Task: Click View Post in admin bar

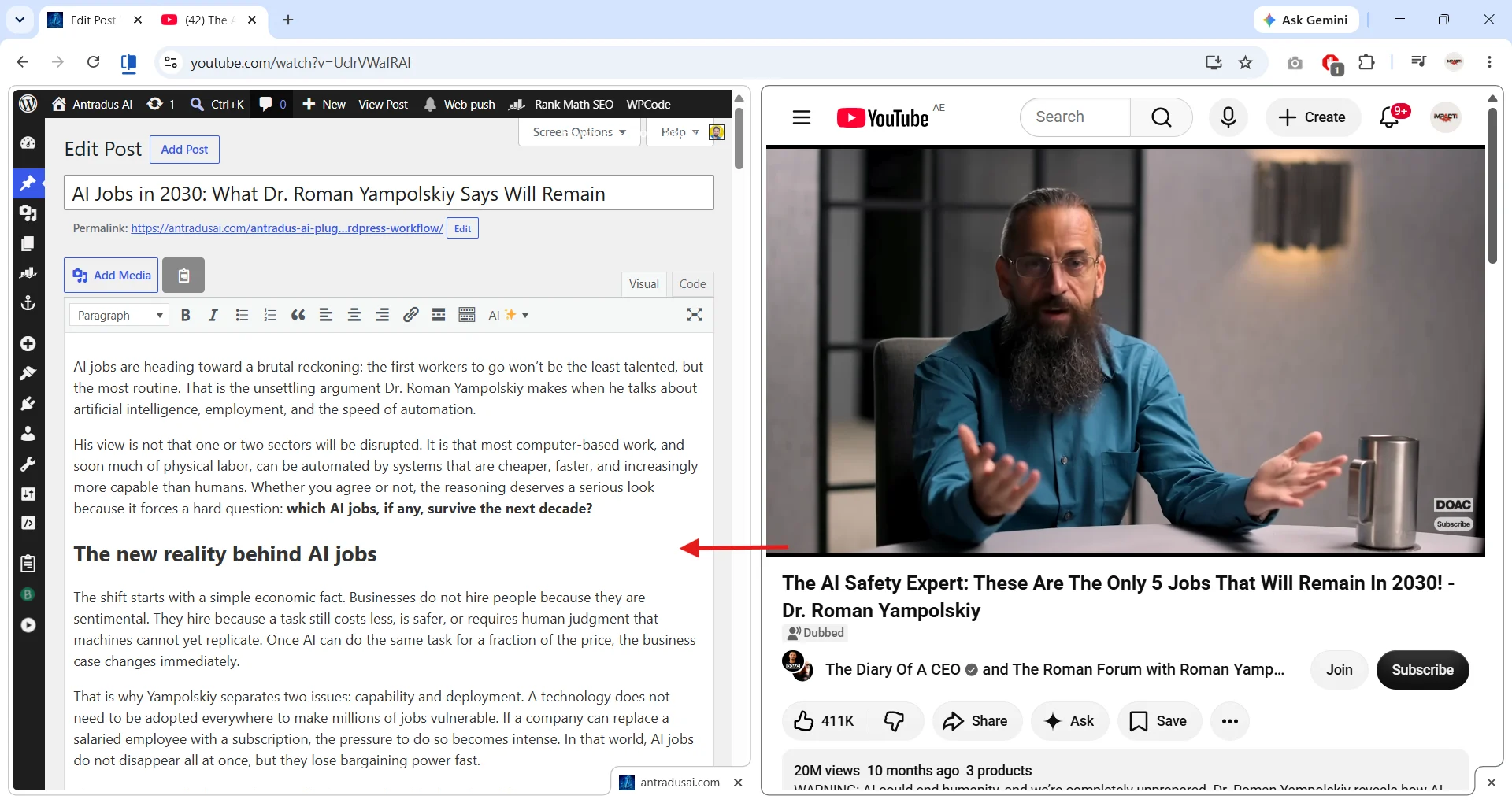Action: [383, 104]
